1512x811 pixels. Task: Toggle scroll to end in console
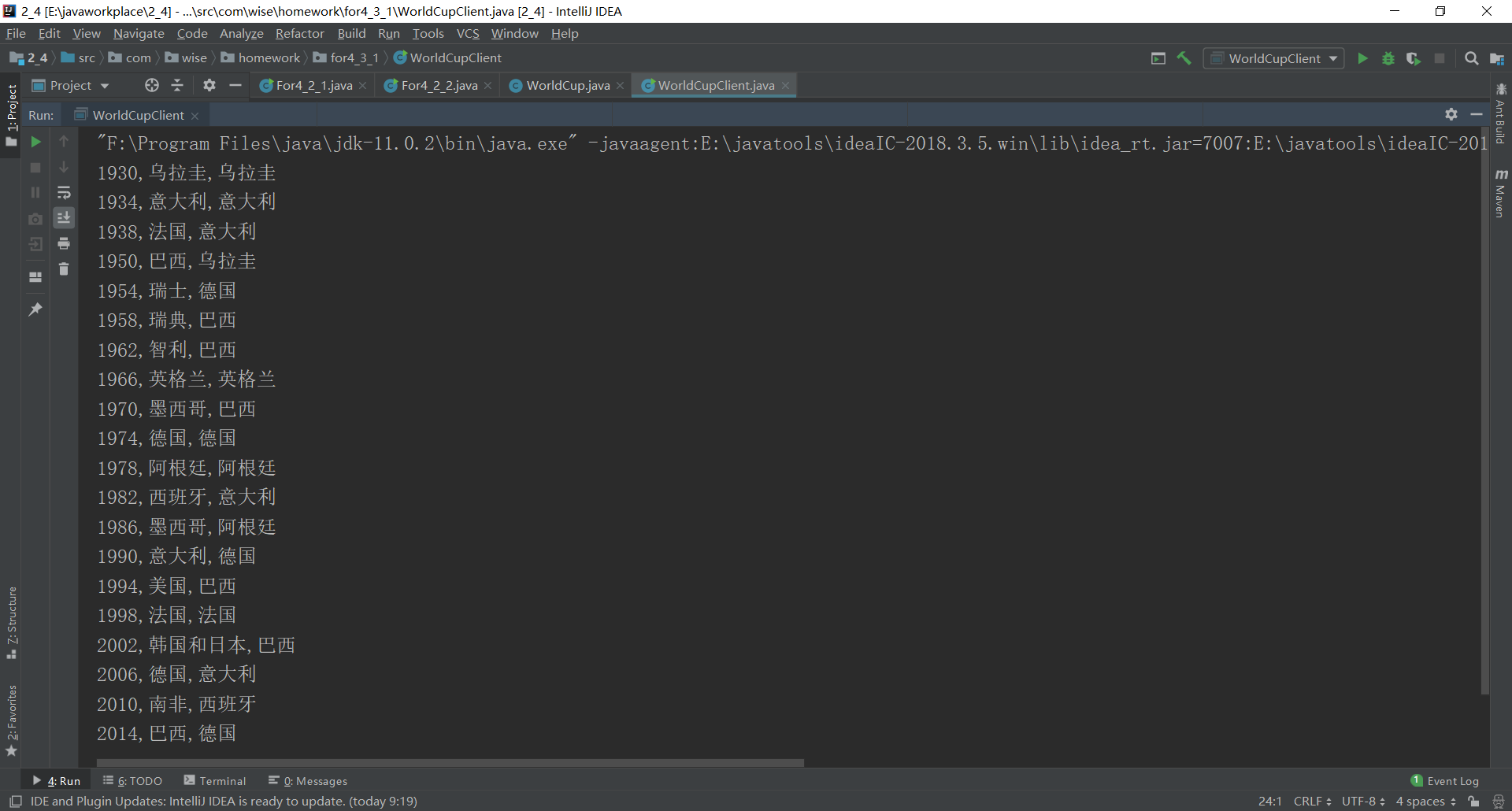64,218
